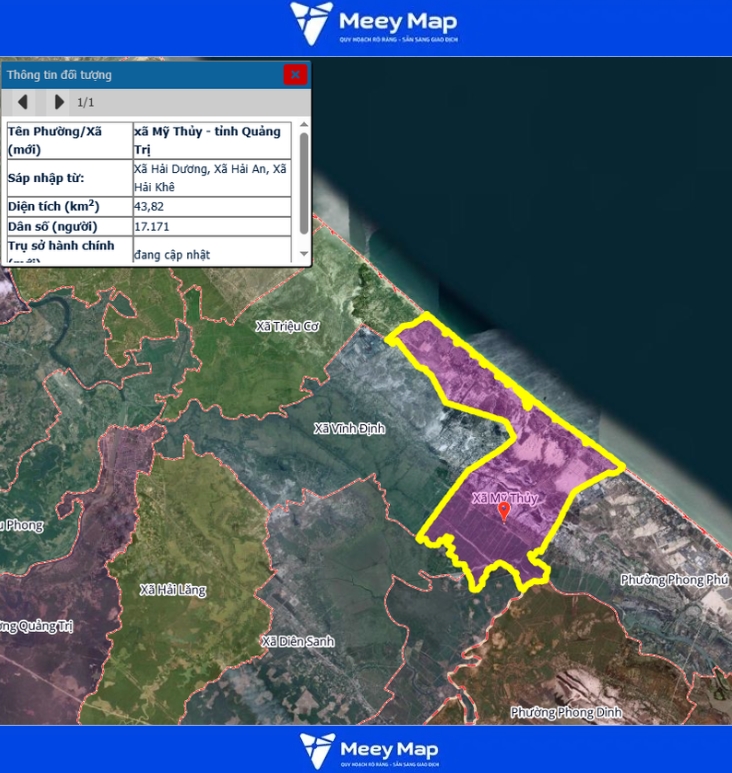Click the Xã Hải Lăng region label
The width and height of the screenshot is (732, 773).
[173, 589]
